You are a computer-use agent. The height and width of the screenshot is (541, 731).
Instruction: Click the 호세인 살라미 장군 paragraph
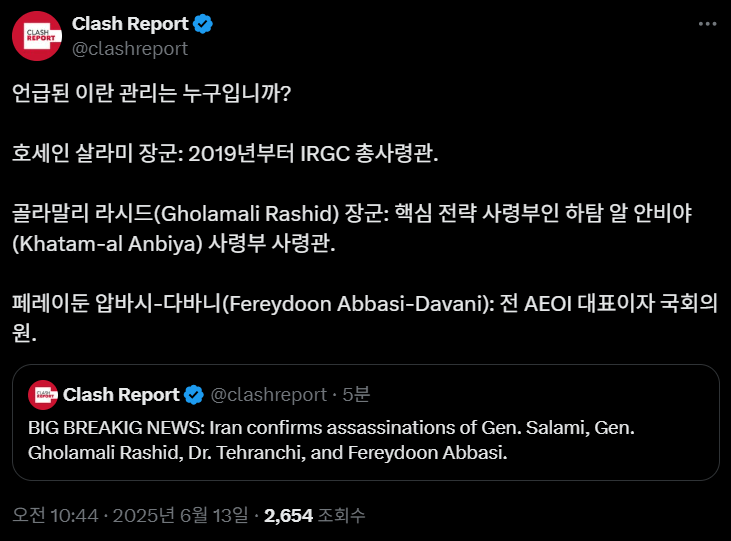pos(225,153)
